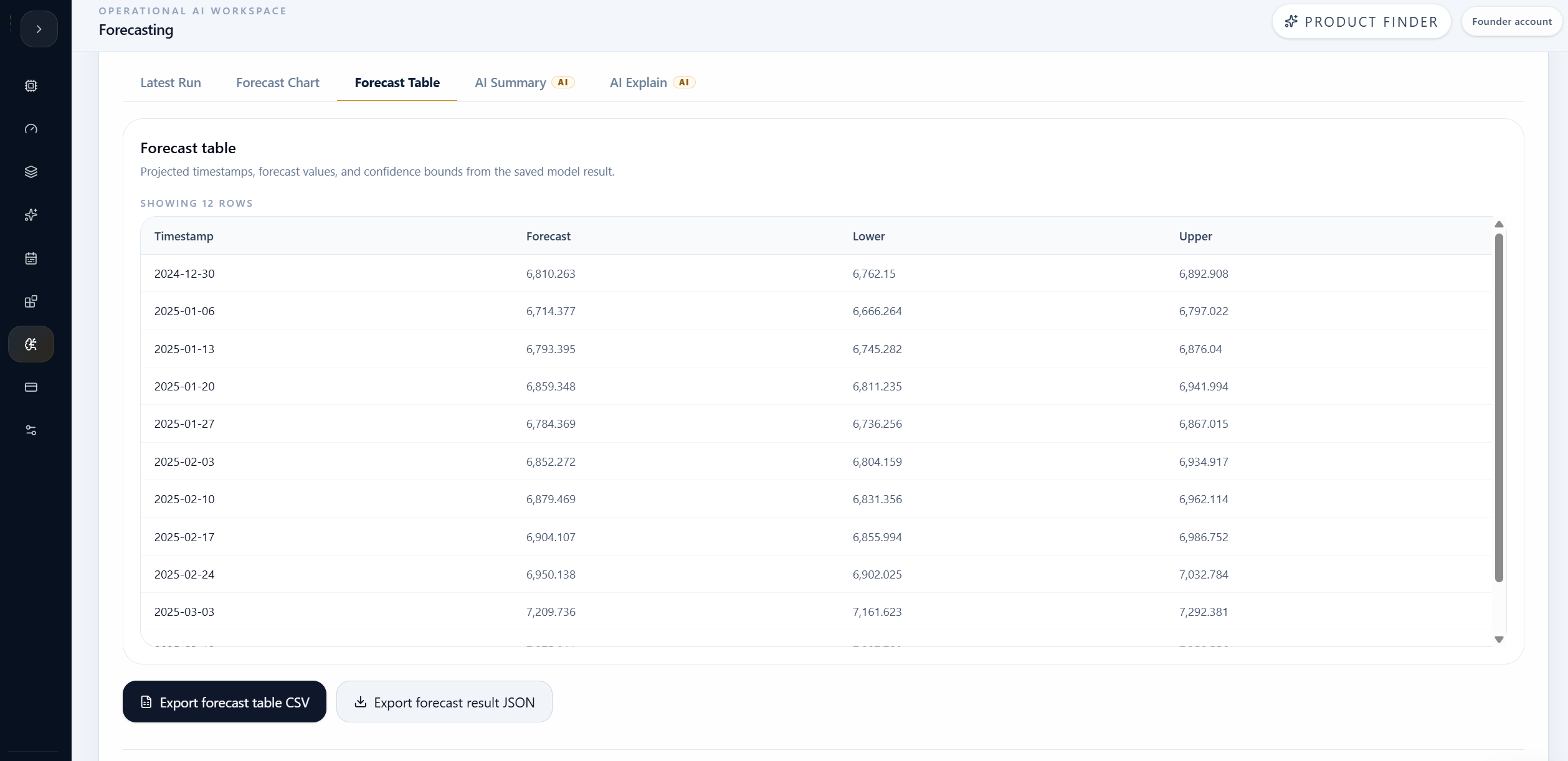
Task: Click the forecast table vertical scrollbar thumb
Action: click(x=1499, y=408)
